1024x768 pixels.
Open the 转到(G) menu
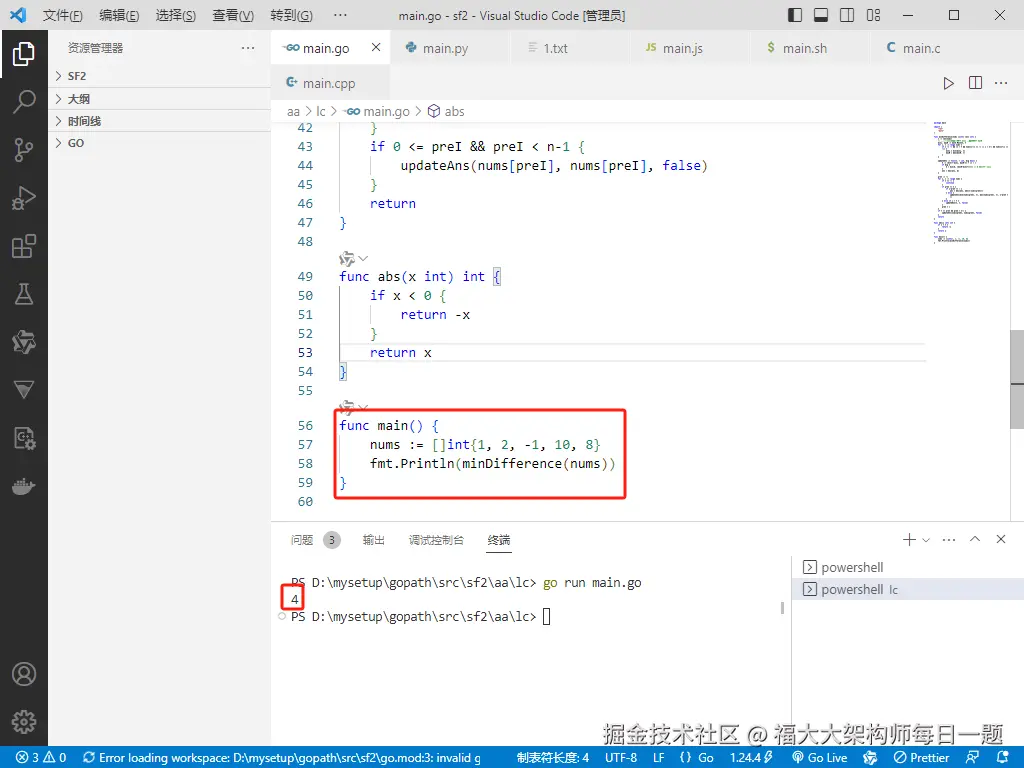291,15
